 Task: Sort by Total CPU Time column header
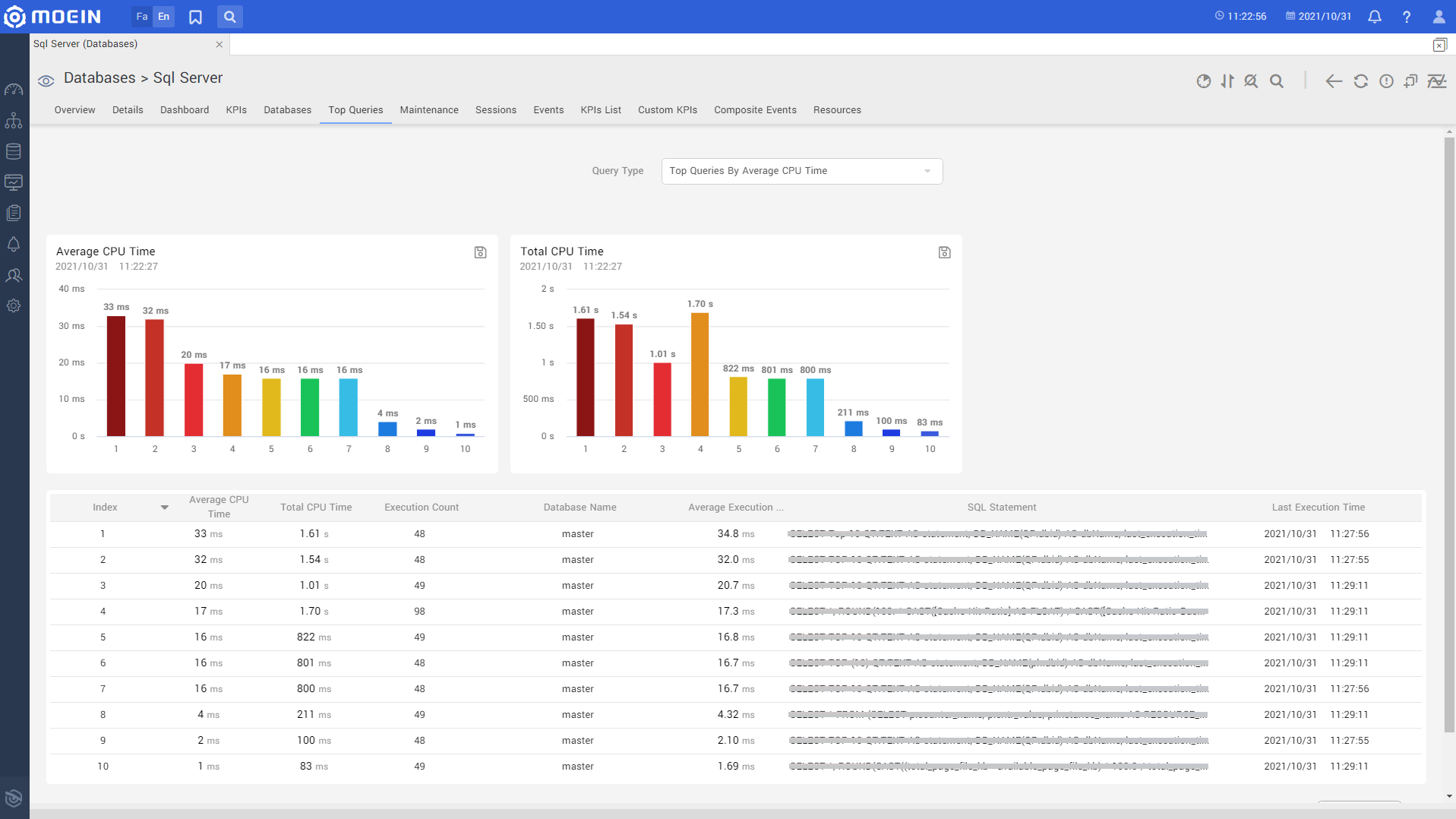click(316, 508)
